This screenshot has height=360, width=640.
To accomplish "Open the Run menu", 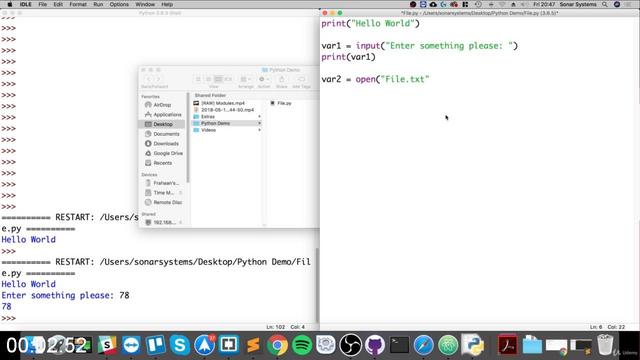I will pyautogui.click(x=98, y=4).
